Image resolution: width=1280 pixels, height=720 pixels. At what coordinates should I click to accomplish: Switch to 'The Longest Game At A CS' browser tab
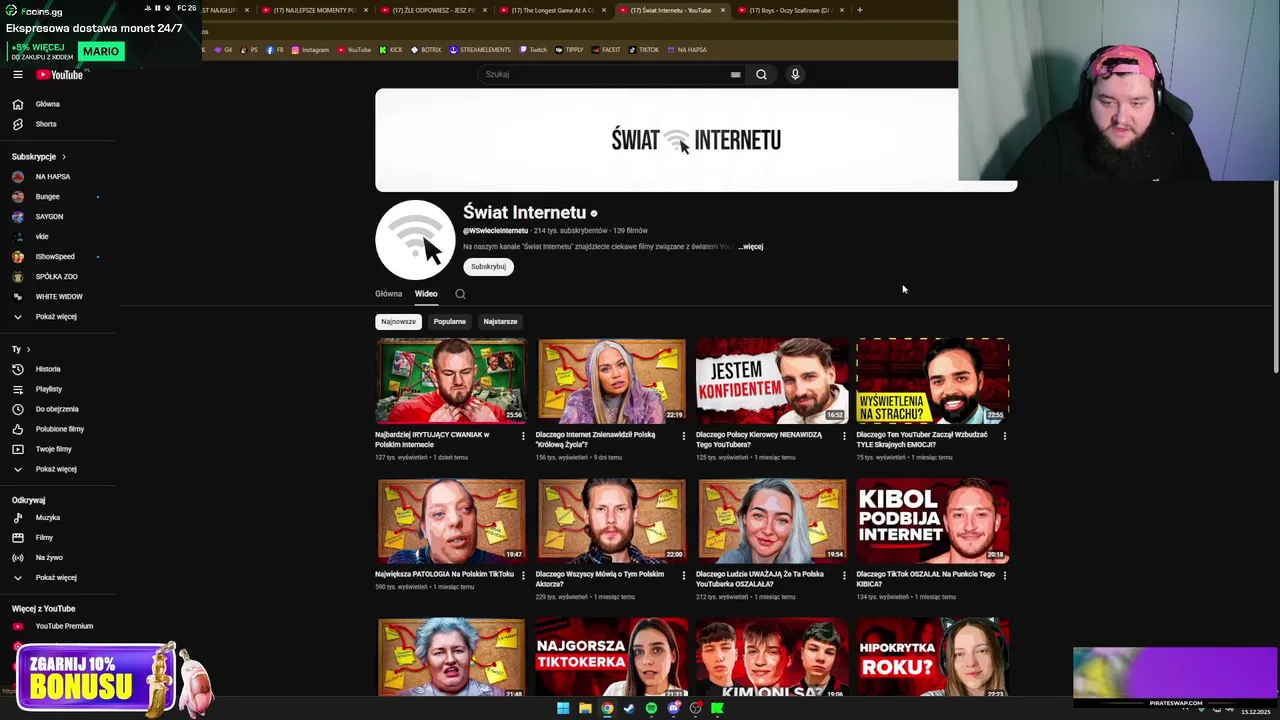click(x=553, y=10)
